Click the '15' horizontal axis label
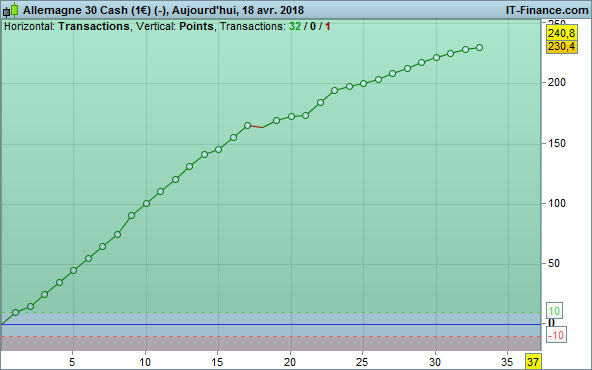 217,362
